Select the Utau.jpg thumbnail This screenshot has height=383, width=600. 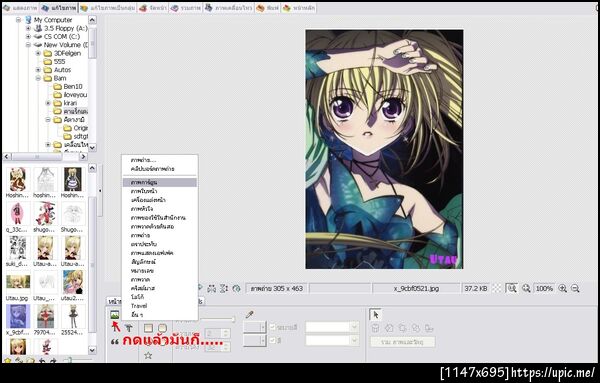18,285
